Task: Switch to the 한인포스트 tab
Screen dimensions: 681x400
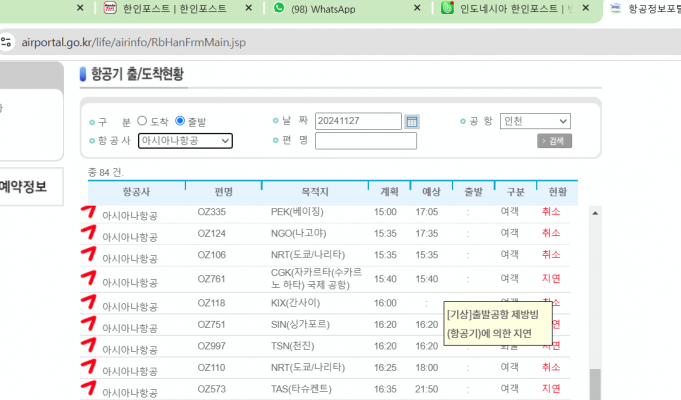Action: tap(180, 8)
